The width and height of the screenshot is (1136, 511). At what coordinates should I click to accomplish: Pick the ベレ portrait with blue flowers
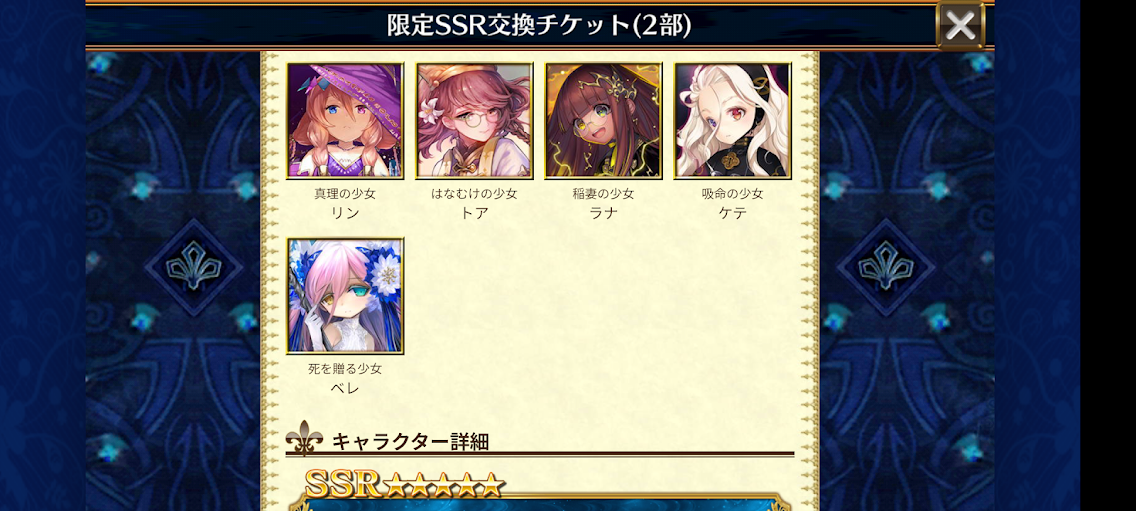pyautogui.click(x=345, y=296)
